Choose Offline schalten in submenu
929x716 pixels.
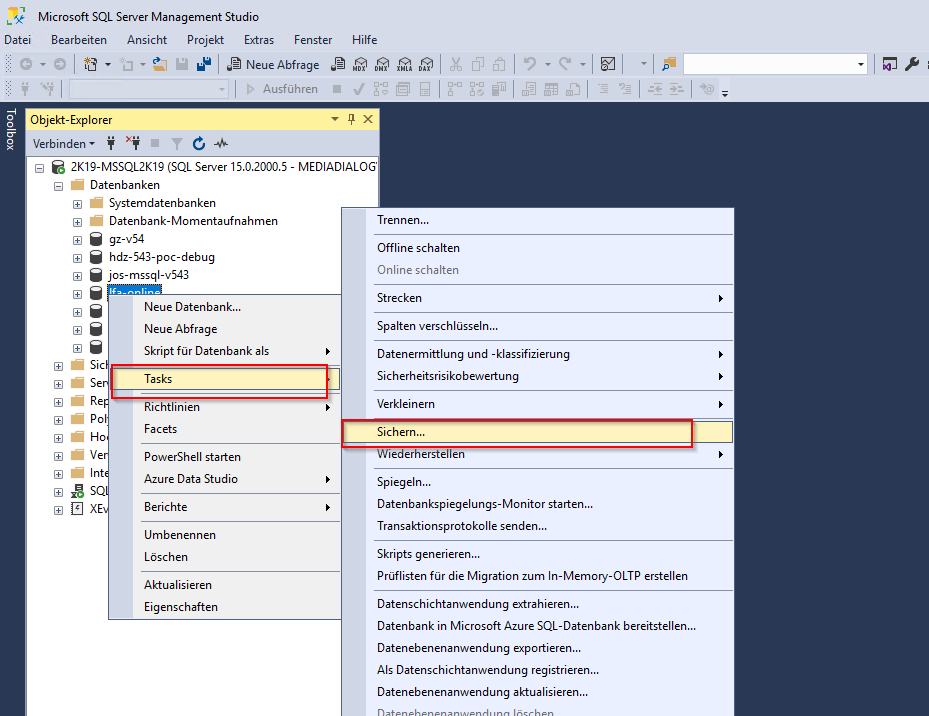click(537, 248)
